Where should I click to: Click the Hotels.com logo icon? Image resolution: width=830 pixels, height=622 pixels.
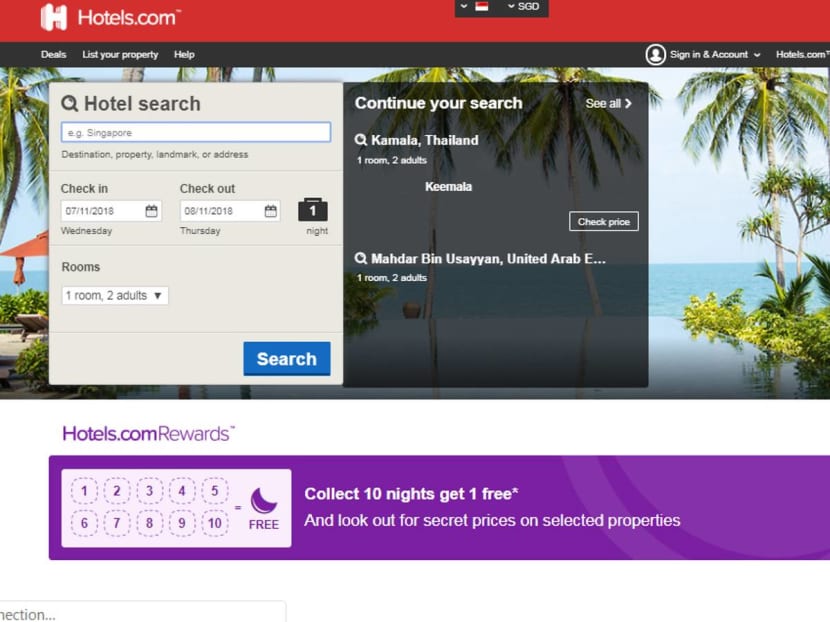(x=54, y=17)
